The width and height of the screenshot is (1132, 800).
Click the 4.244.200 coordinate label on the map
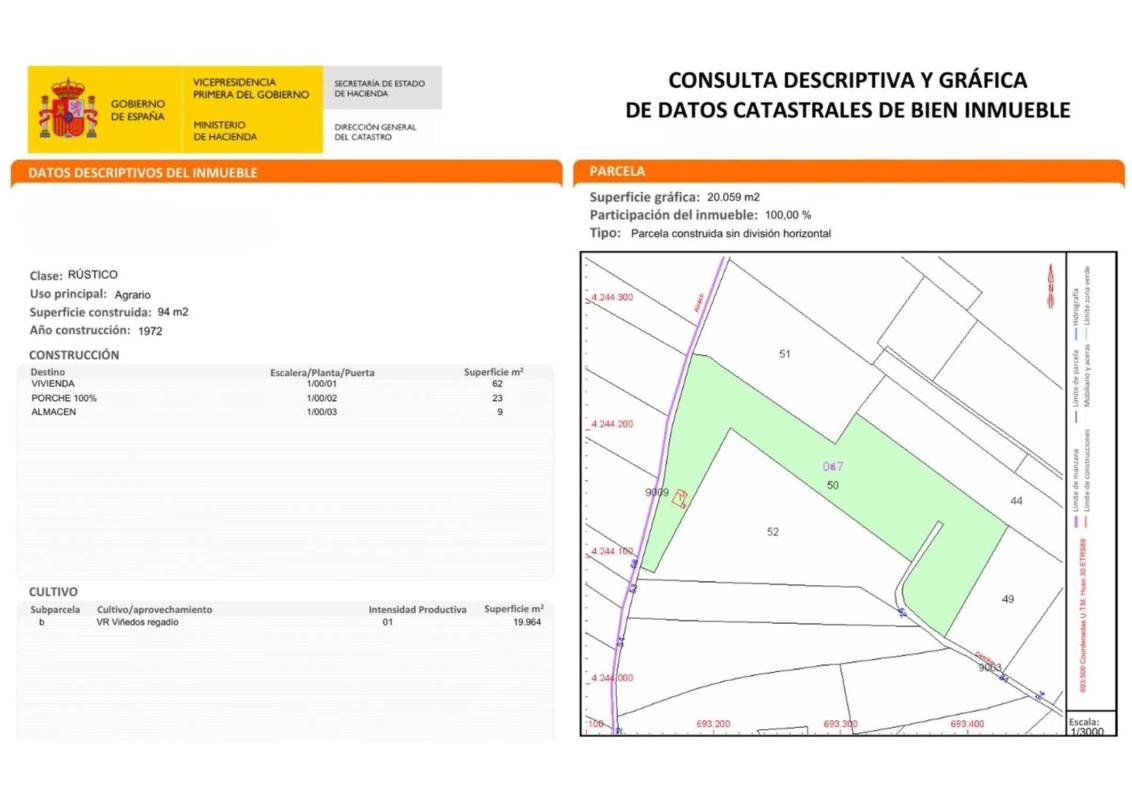pyautogui.click(x=612, y=424)
